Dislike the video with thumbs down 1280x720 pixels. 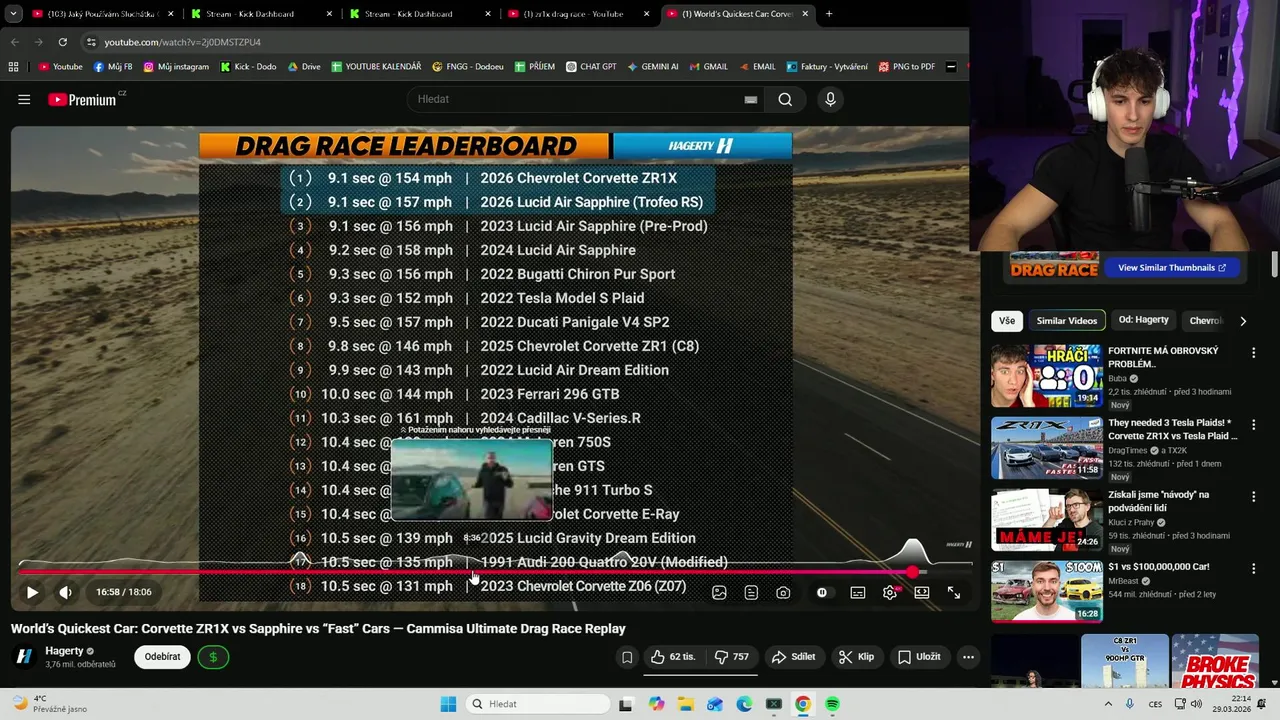coord(732,657)
